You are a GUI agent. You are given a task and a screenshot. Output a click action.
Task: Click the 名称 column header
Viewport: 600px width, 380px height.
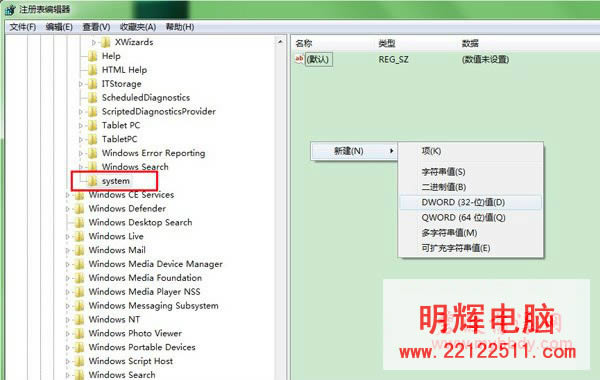304,43
